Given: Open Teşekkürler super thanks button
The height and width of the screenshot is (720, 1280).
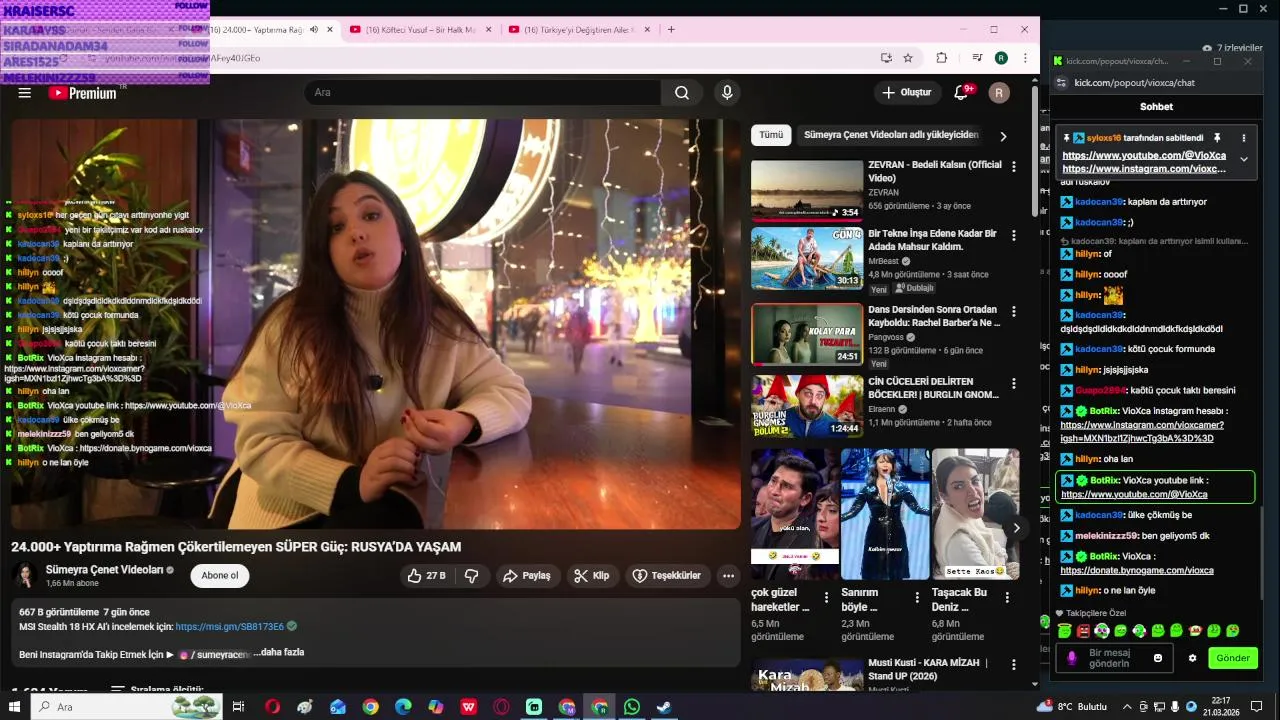Looking at the screenshot, I should tap(668, 576).
